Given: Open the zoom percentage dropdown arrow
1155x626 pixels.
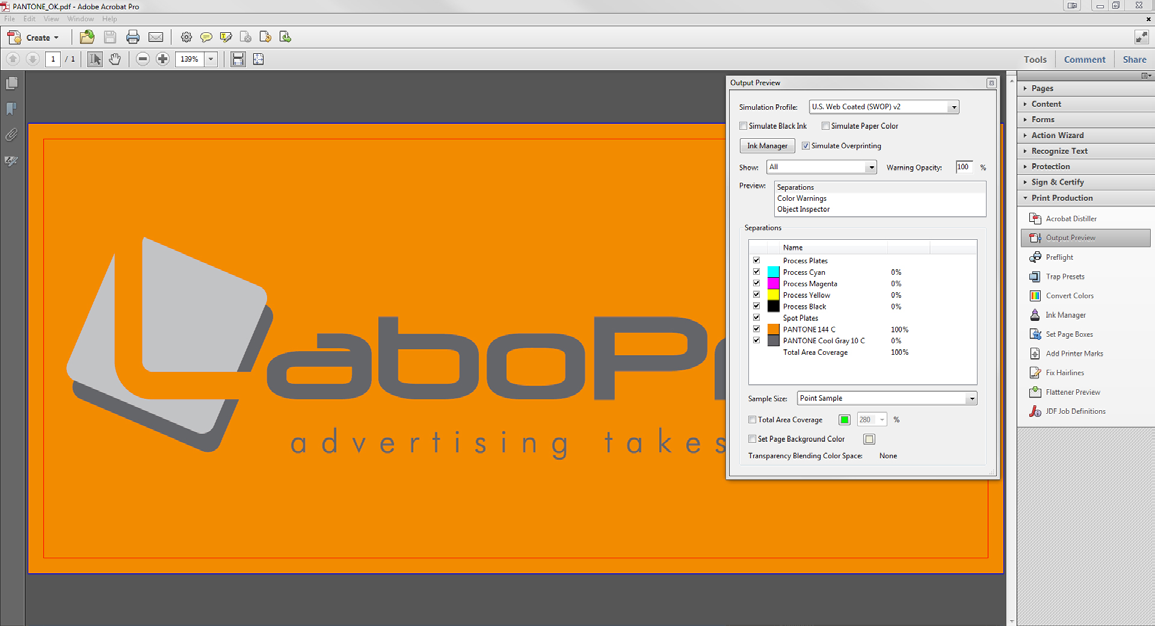Looking at the screenshot, I should (x=211, y=59).
